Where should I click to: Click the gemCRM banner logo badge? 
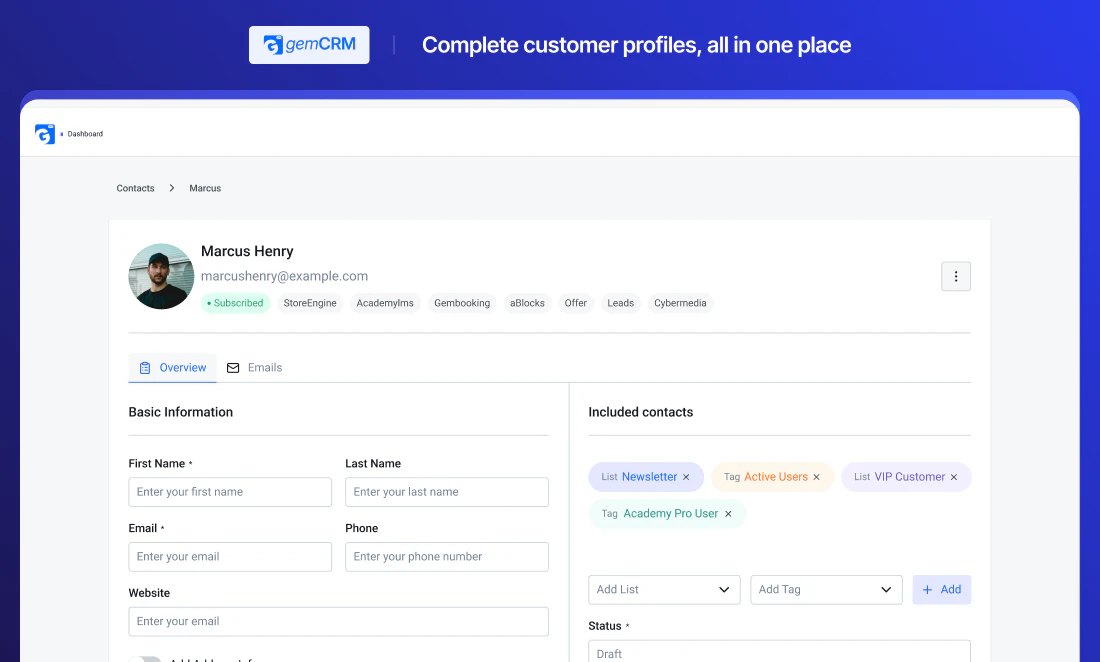pos(309,45)
